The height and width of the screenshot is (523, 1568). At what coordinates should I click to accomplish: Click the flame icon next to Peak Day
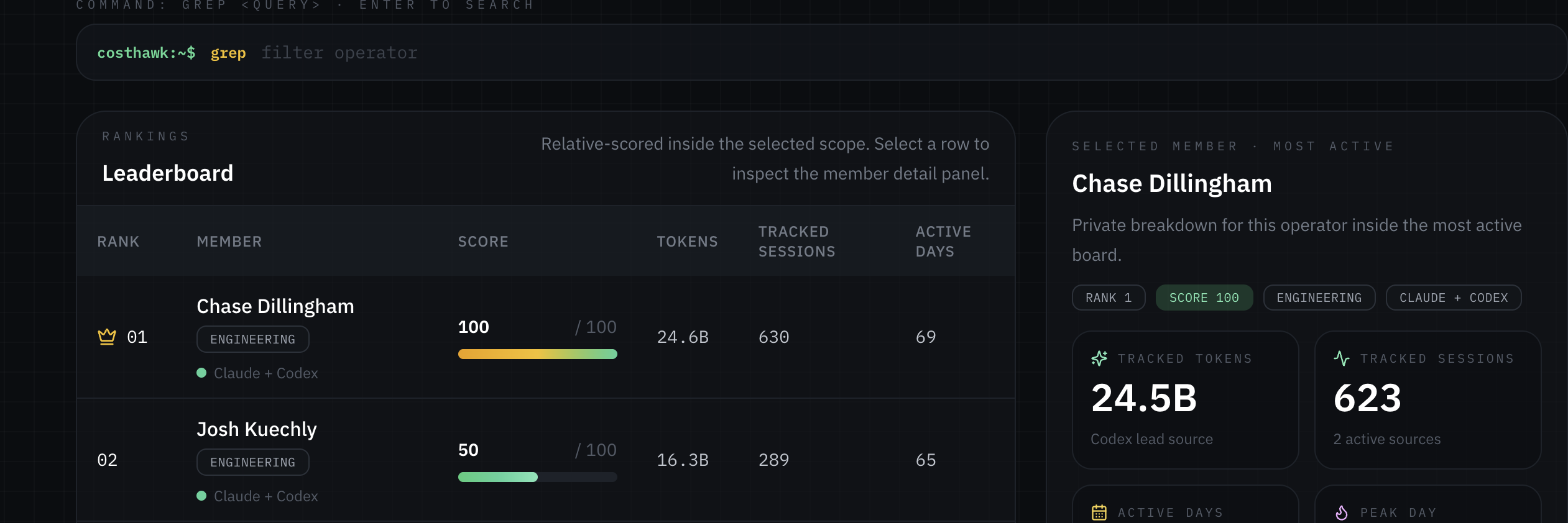[1340, 512]
